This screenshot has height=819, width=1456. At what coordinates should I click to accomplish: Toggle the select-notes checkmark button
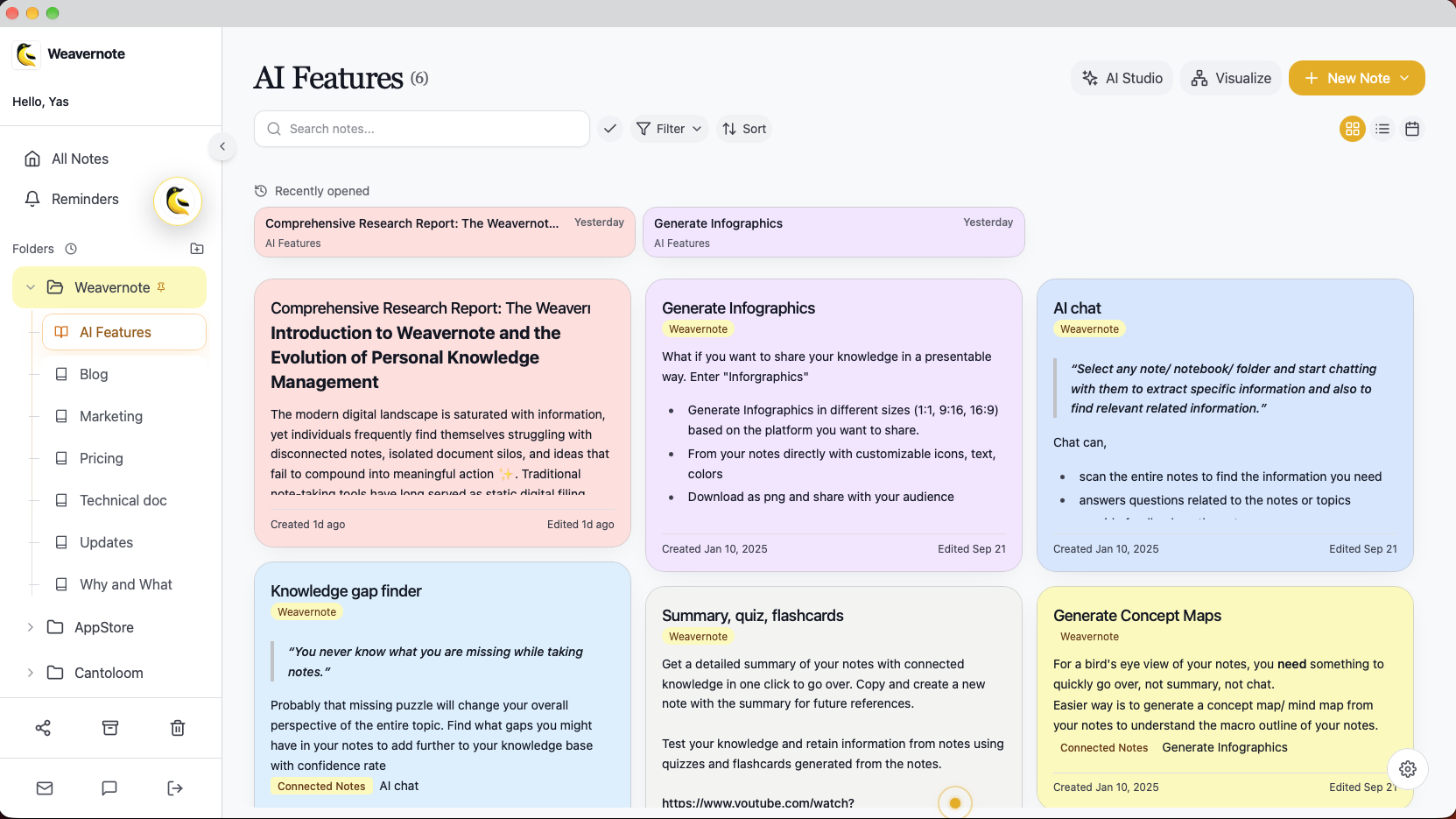tap(610, 129)
